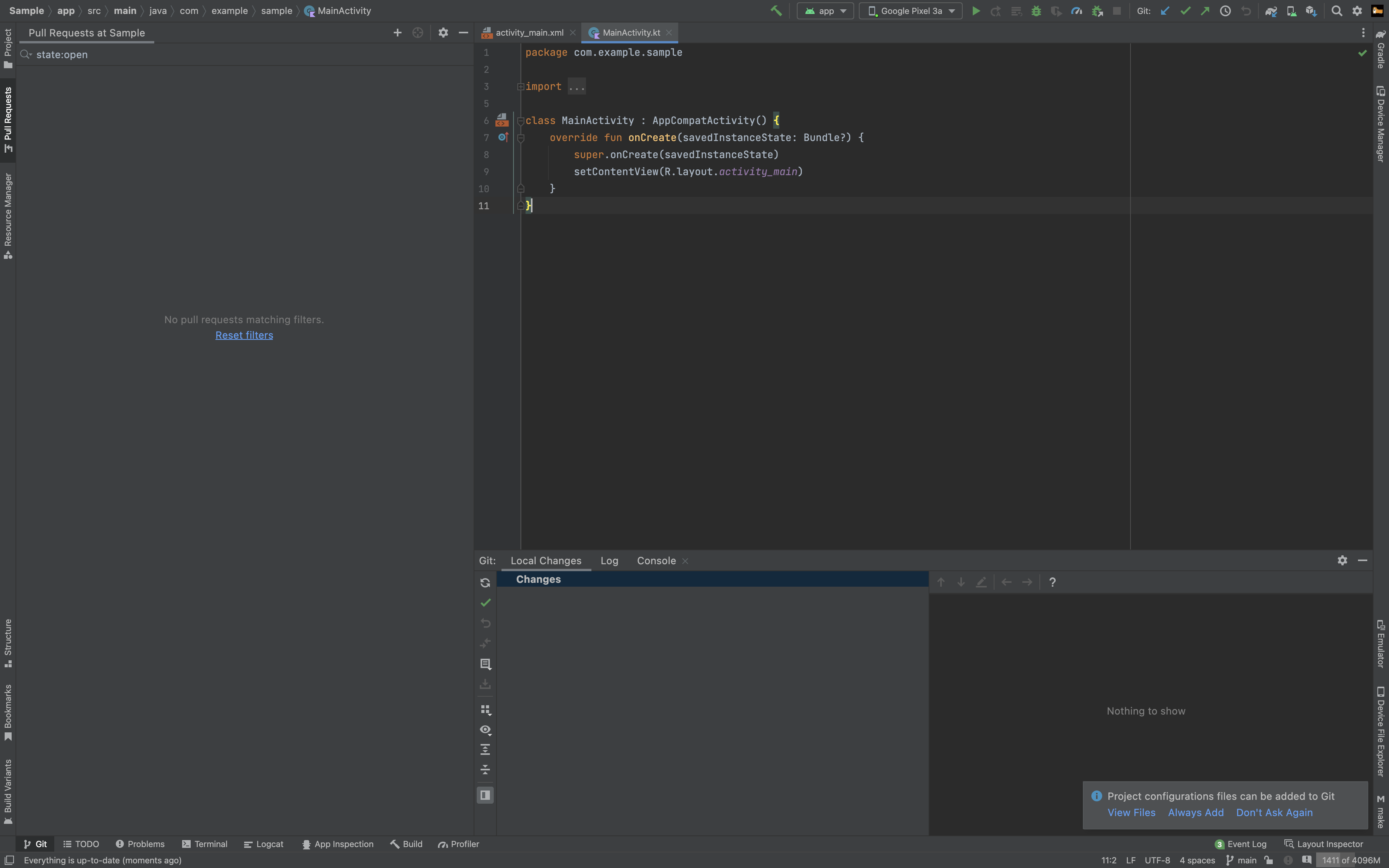This screenshot has width=1389, height=868.
Task: Toggle diff preview pane button
Action: pos(485,795)
